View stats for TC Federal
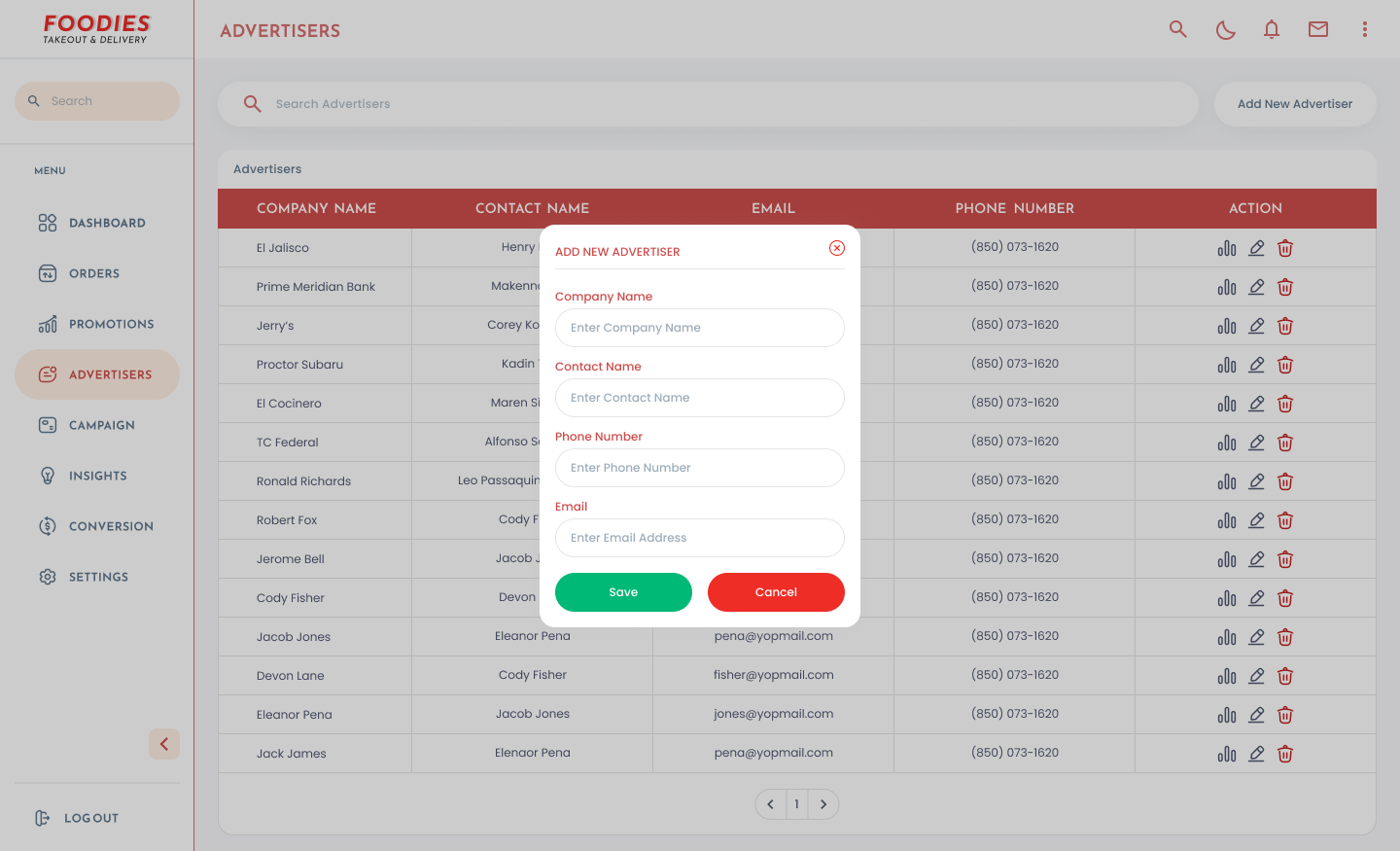Screen dimensions: 1400x851 (1227, 443)
